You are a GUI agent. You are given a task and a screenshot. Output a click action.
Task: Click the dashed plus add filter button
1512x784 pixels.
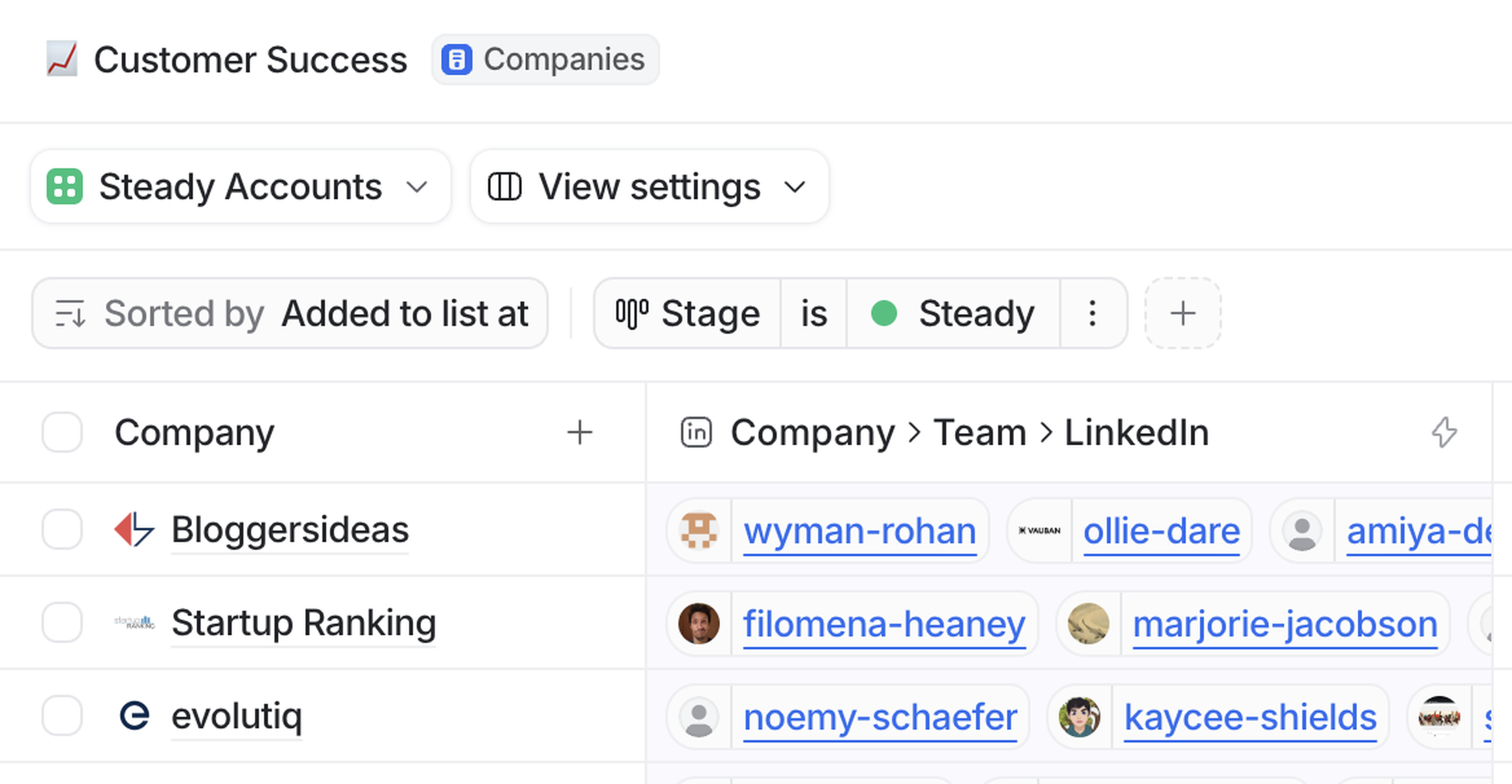click(1182, 313)
